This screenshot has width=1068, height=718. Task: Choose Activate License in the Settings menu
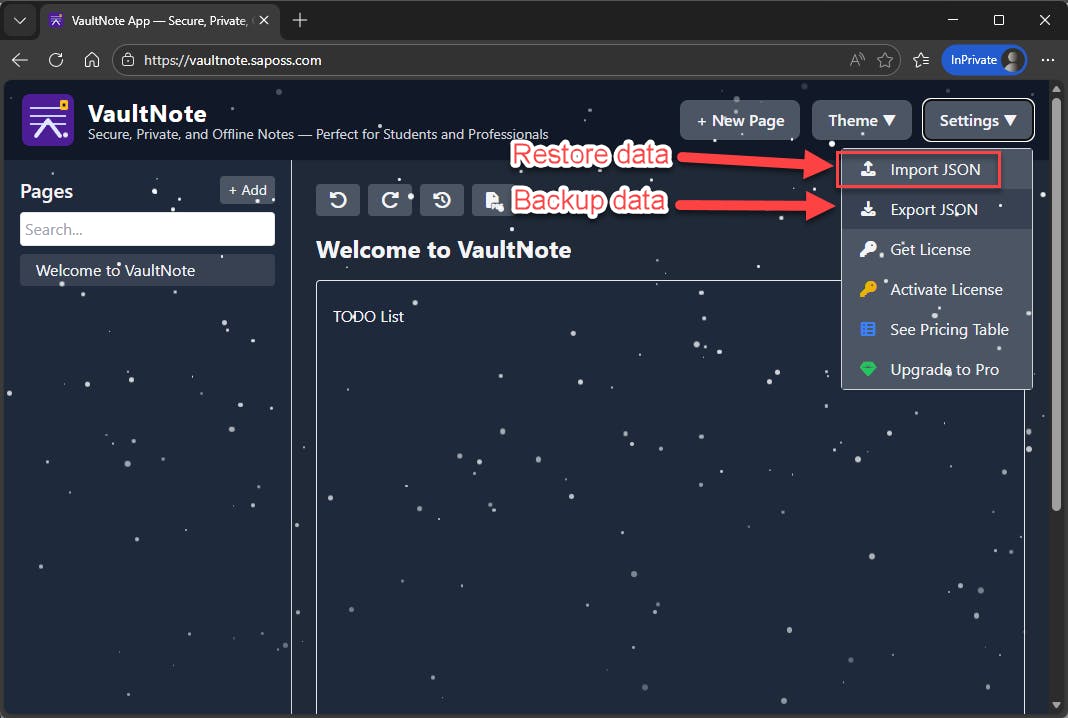coord(937,289)
